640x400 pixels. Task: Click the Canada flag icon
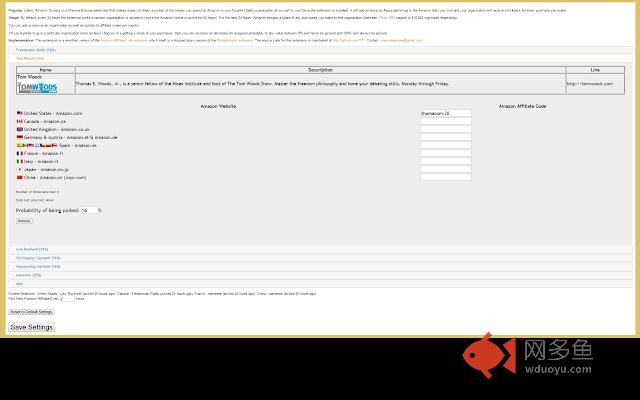20,121
